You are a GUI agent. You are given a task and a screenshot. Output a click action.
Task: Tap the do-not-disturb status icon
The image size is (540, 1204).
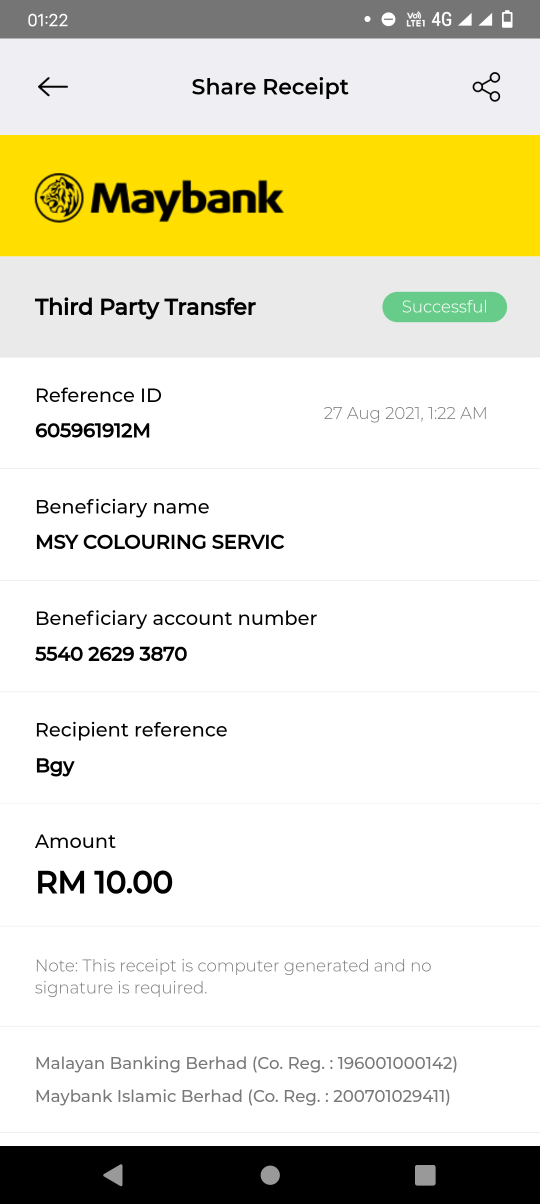(388, 19)
